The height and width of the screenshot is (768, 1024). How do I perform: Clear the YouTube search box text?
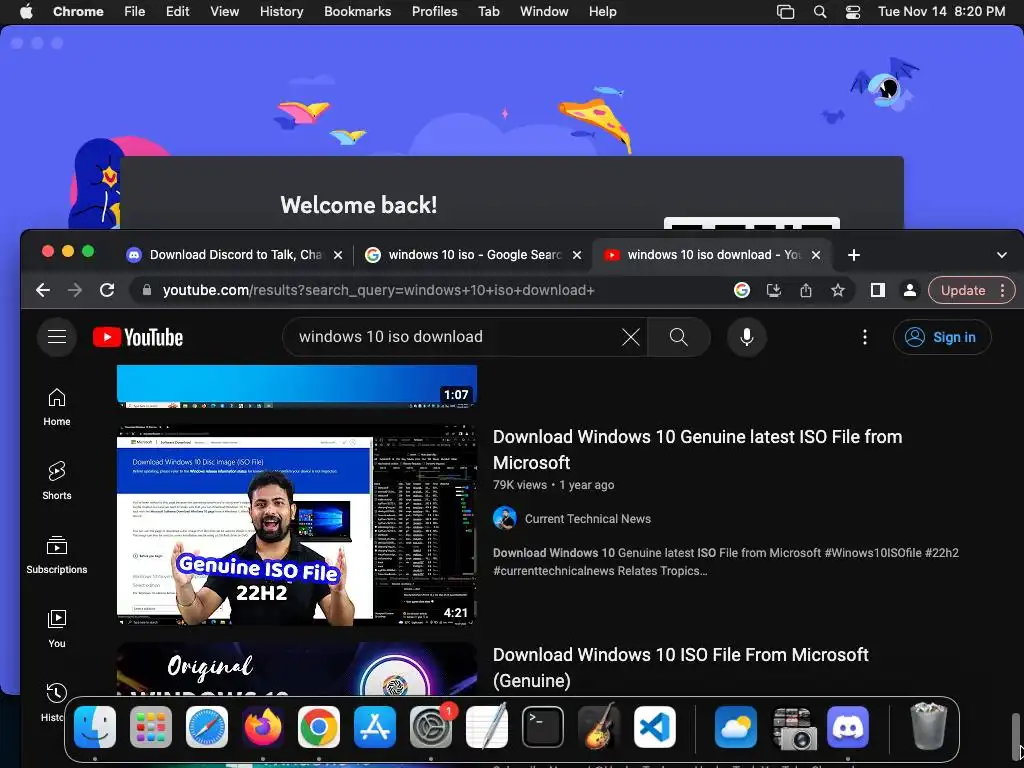[x=631, y=337]
